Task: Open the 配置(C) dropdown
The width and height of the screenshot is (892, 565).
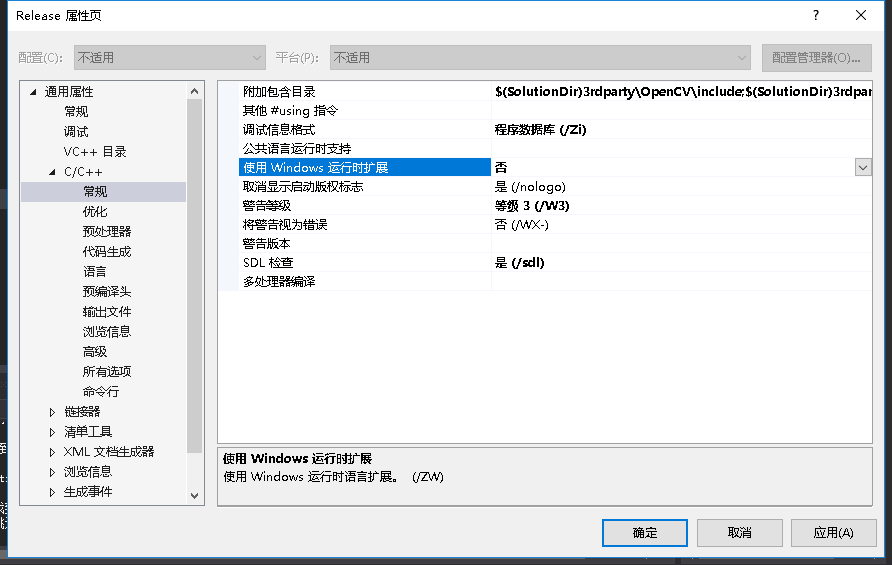Action: coord(170,57)
